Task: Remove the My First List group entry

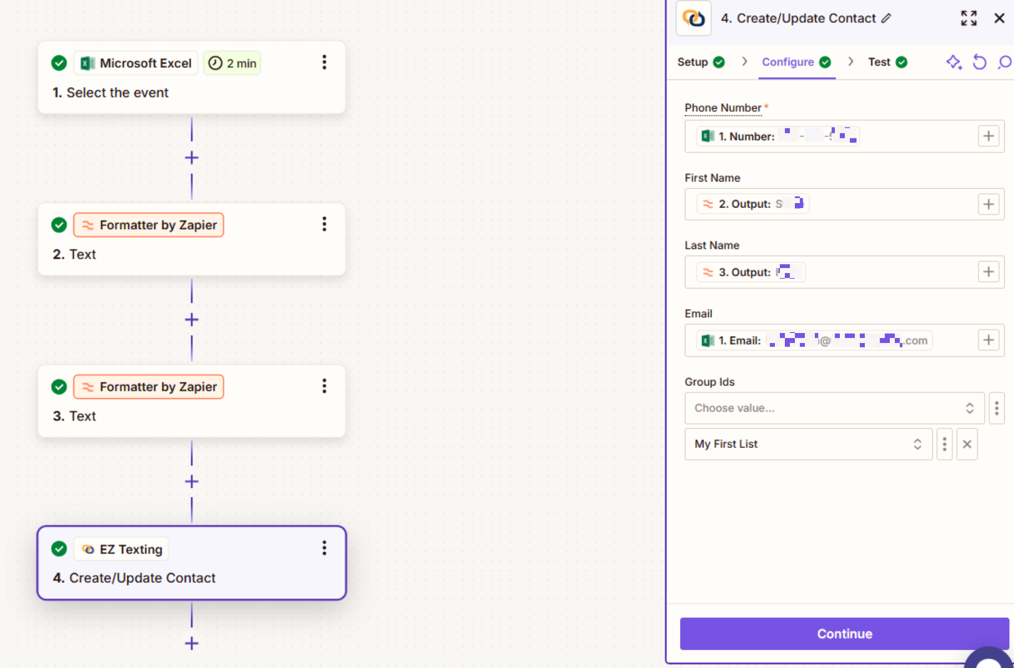Action: tap(967, 444)
